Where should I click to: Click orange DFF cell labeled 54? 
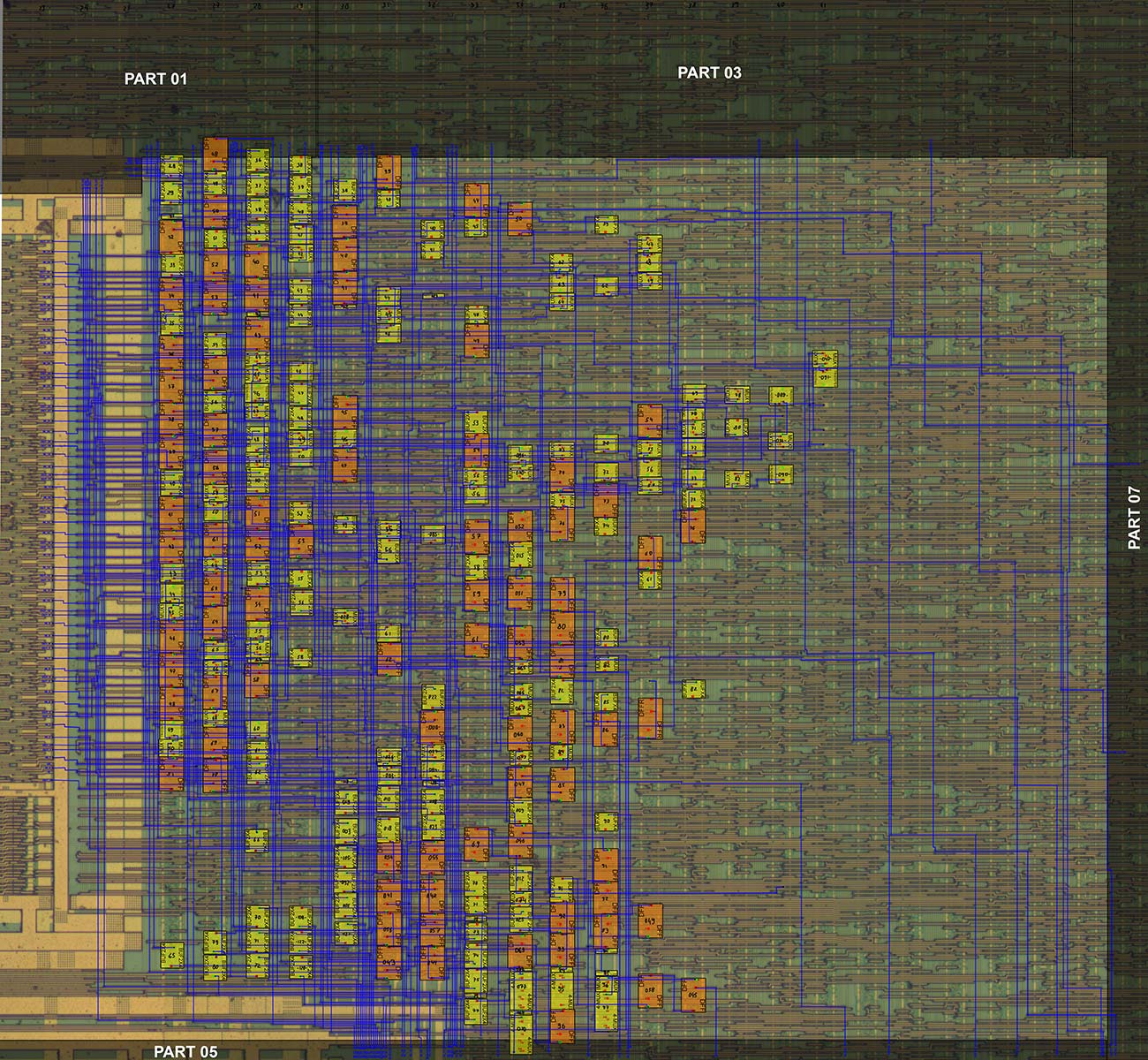[650, 421]
